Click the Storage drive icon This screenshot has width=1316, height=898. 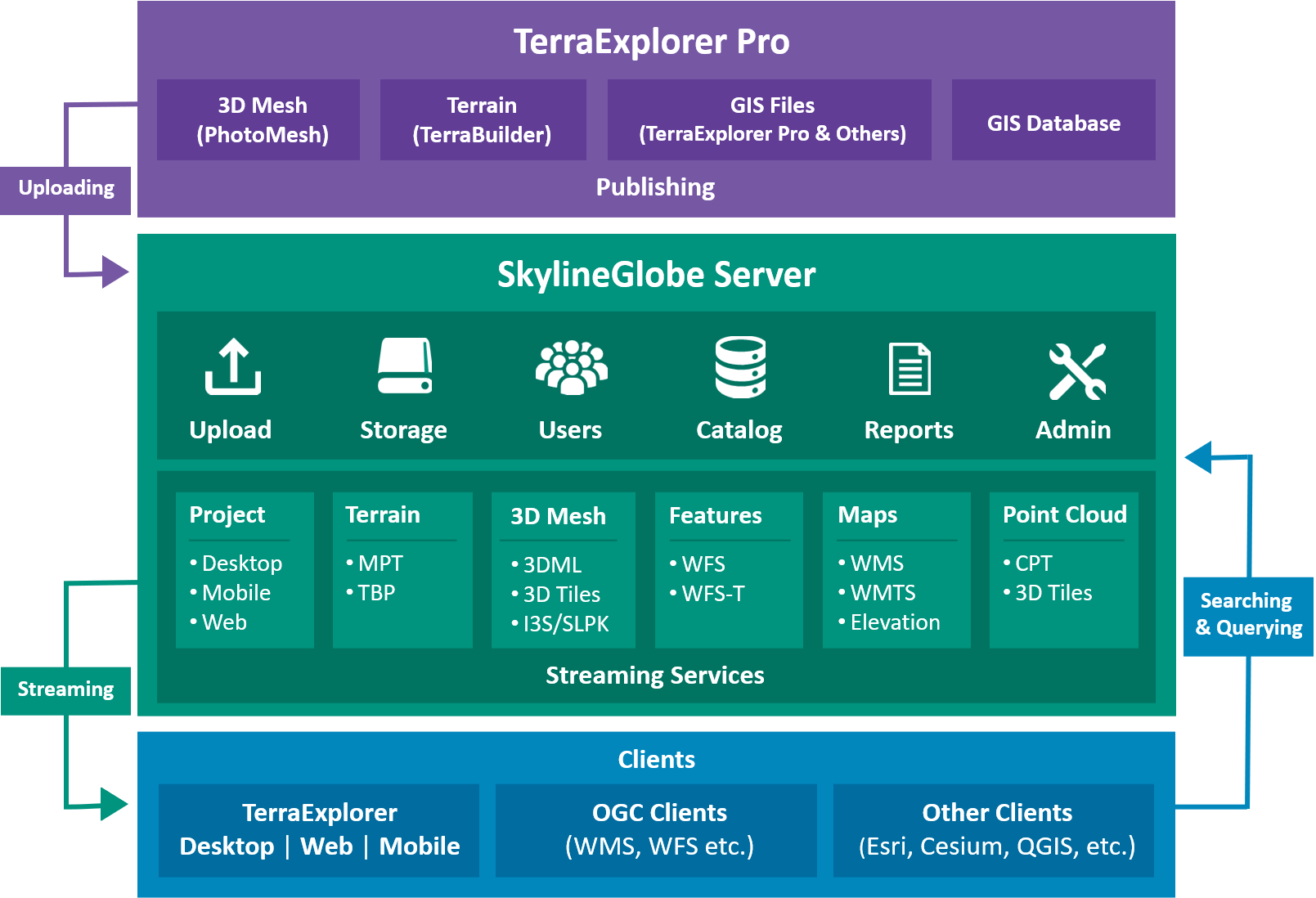[405, 366]
